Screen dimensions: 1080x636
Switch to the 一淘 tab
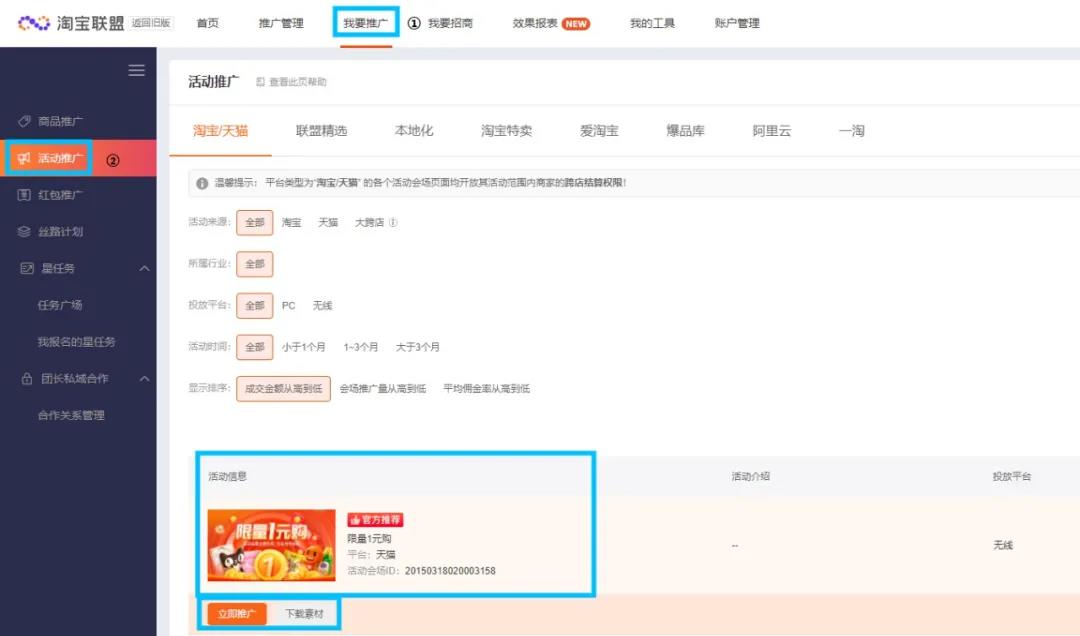851,131
